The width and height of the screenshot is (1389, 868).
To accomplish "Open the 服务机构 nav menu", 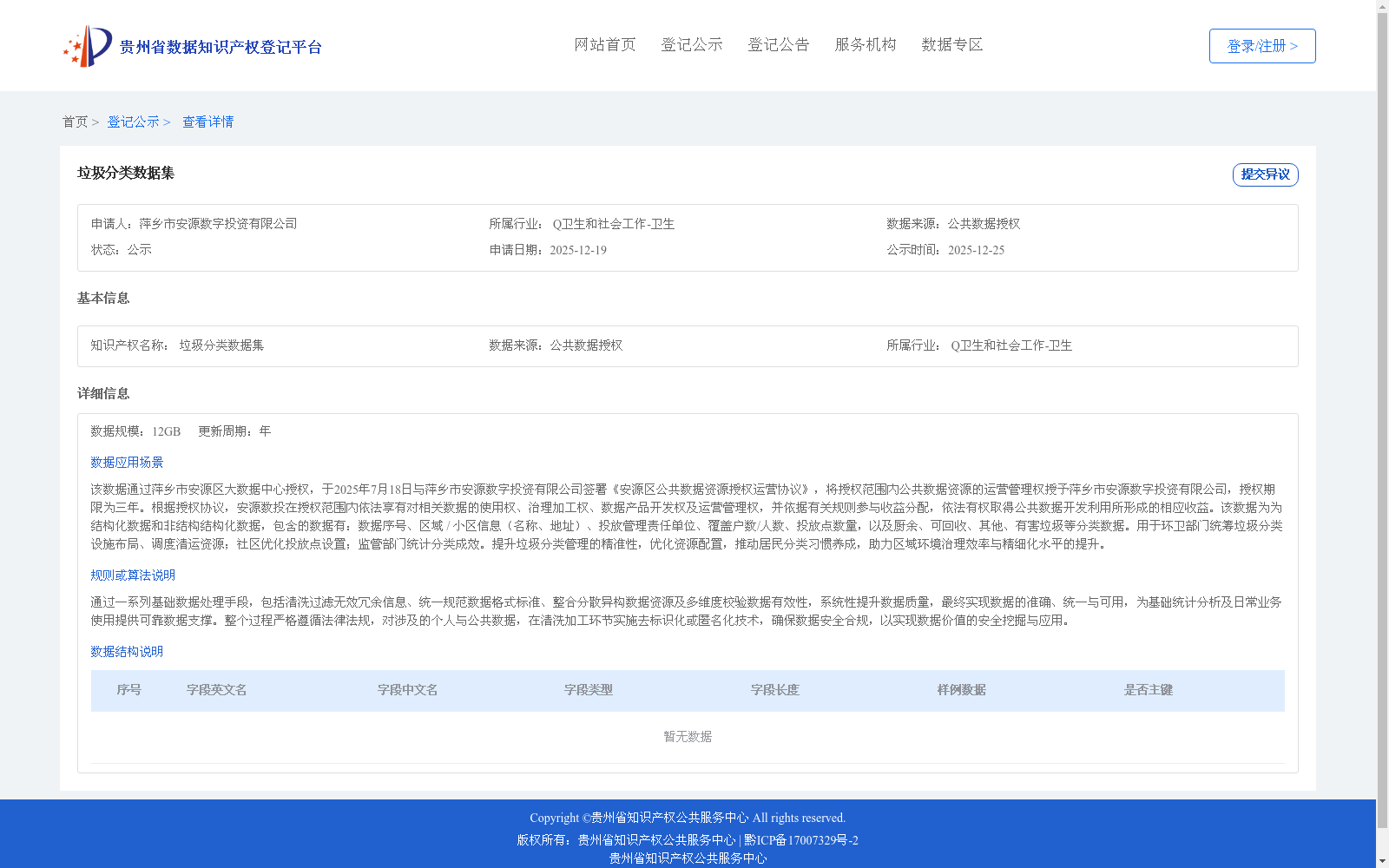I will coord(866,45).
